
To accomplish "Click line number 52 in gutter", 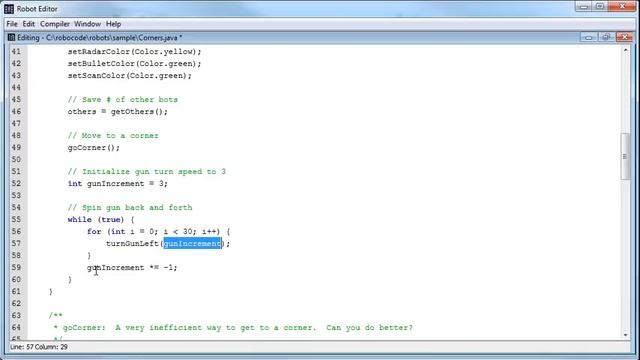I will pos(16,184).
